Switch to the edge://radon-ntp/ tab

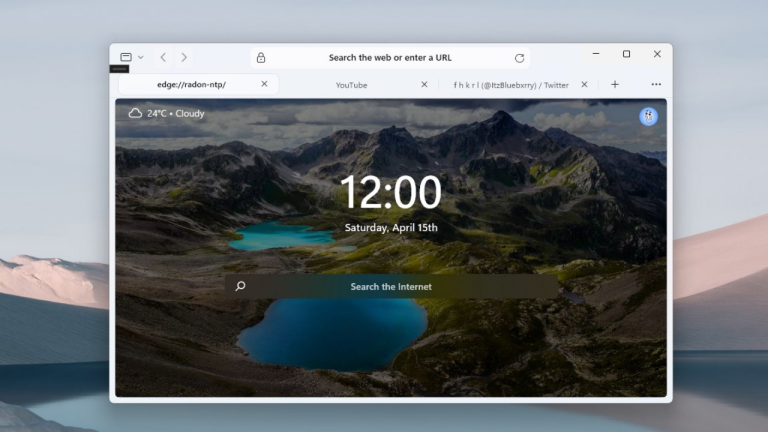point(198,84)
